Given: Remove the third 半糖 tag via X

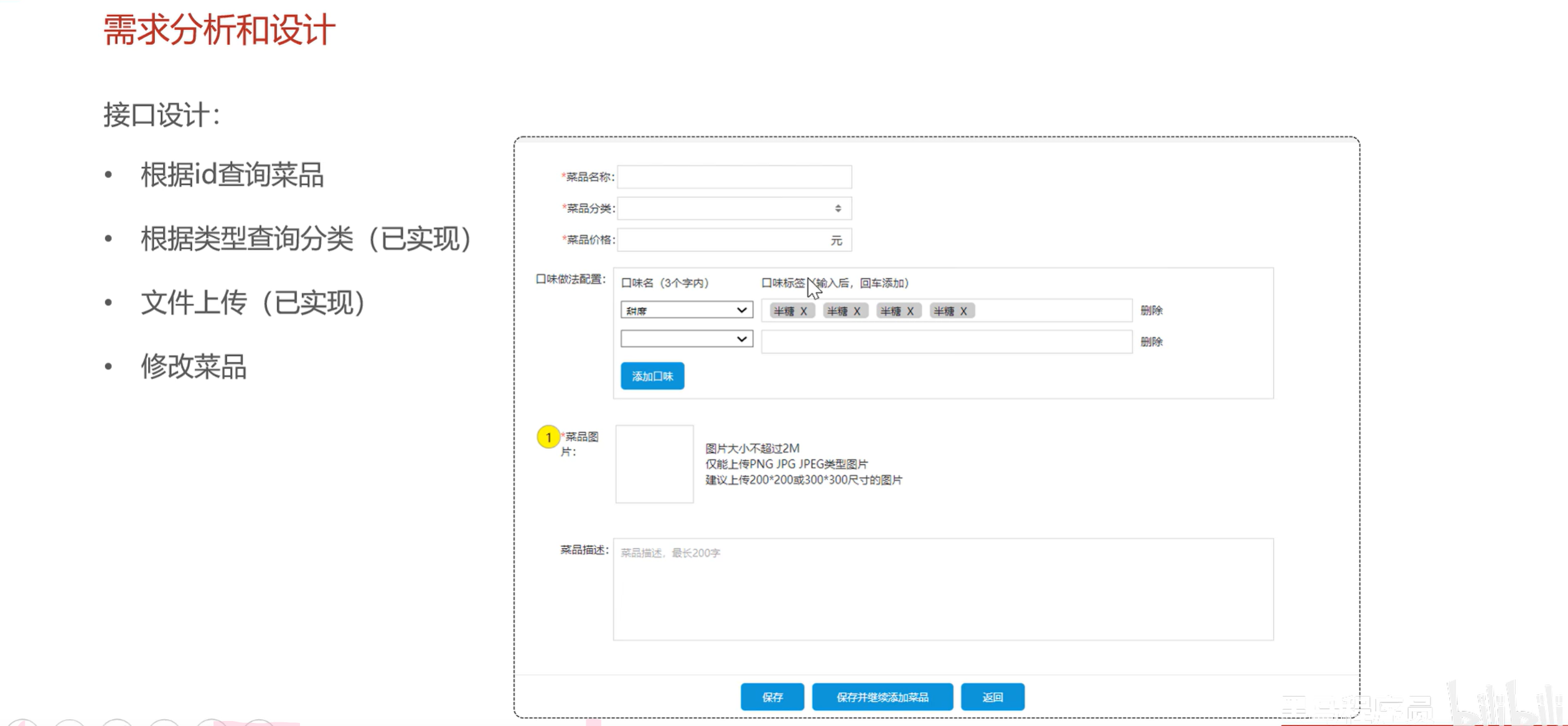Looking at the screenshot, I should pyautogui.click(x=910, y=311).
